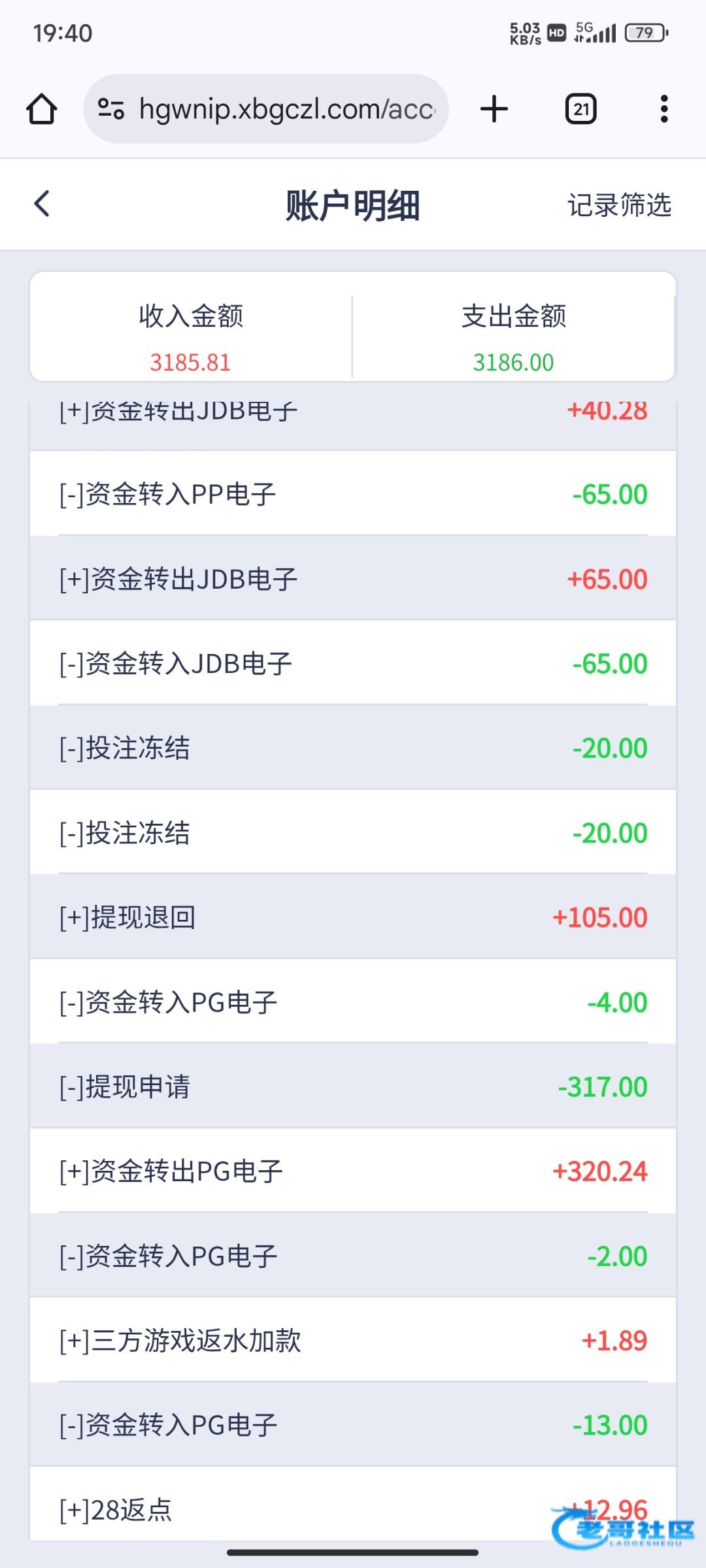Tap the 资金转入PP电子 -65.00 entry
Image resolution: width=706 pixels, height=1568 pixels.
click(x=353, y=494)
